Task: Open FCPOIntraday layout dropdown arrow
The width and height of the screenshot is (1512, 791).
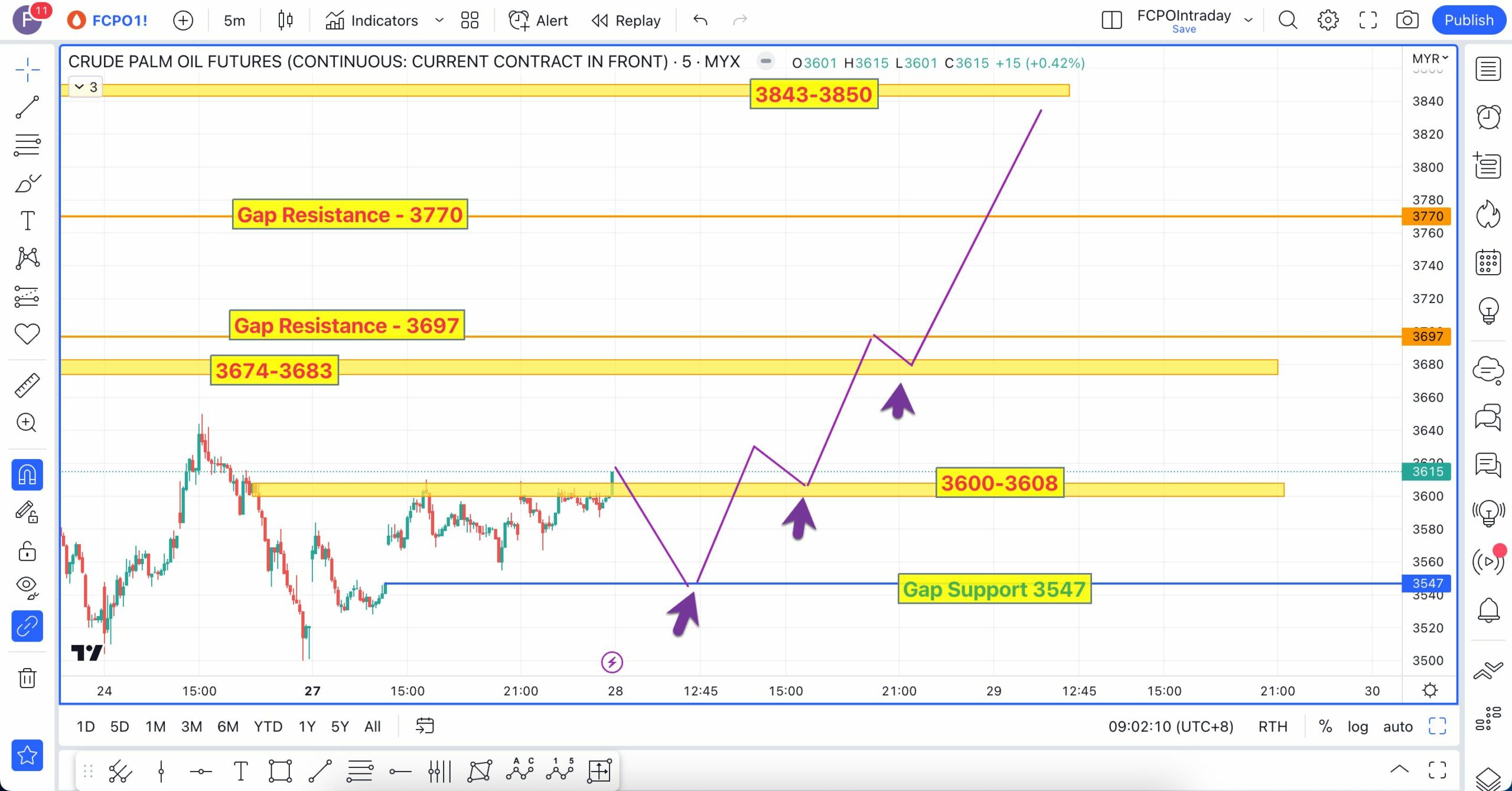Action: [x=1248, y=20]
